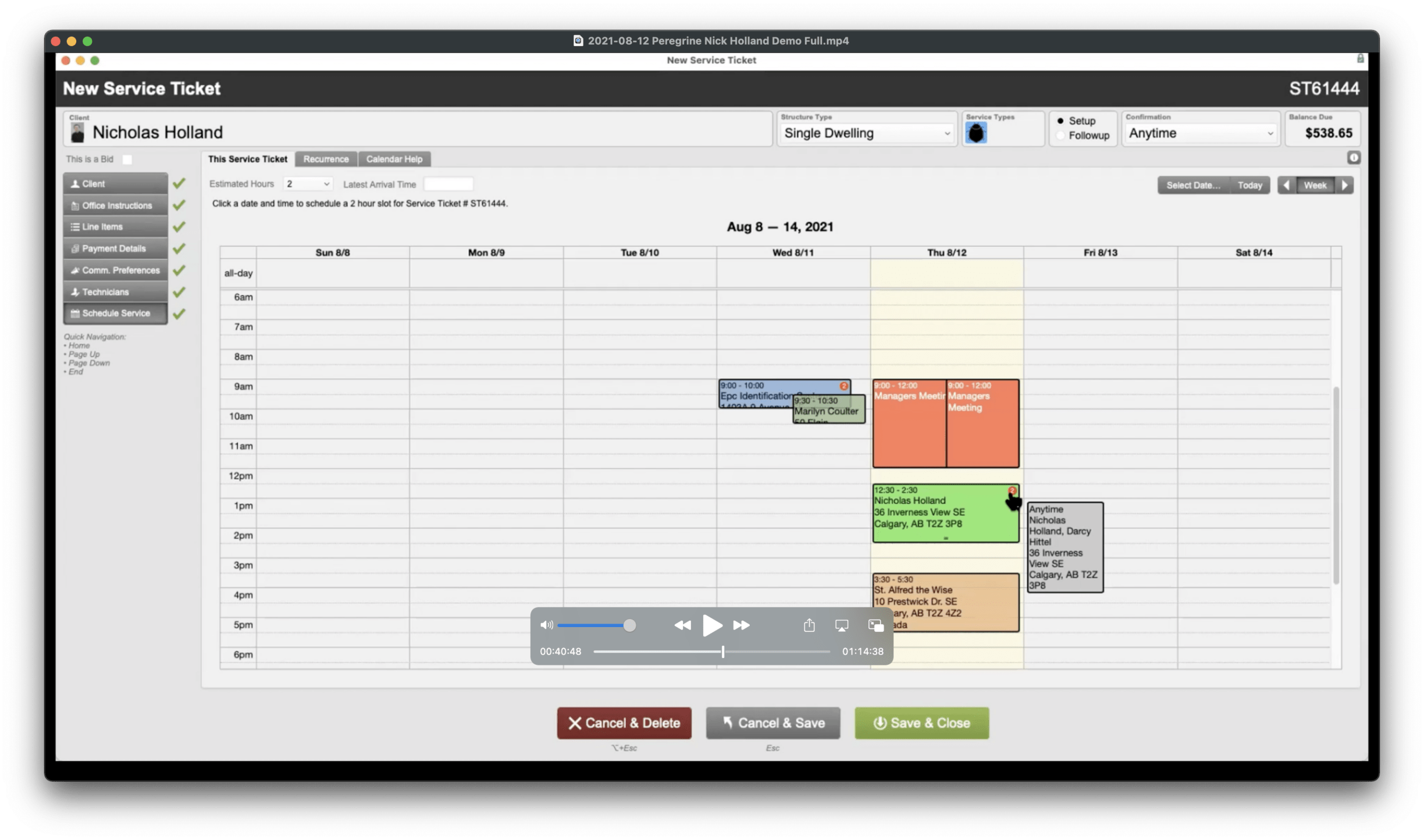
Task: Open the video share icon
Action: pyautogui.click(x=809, y=625)
